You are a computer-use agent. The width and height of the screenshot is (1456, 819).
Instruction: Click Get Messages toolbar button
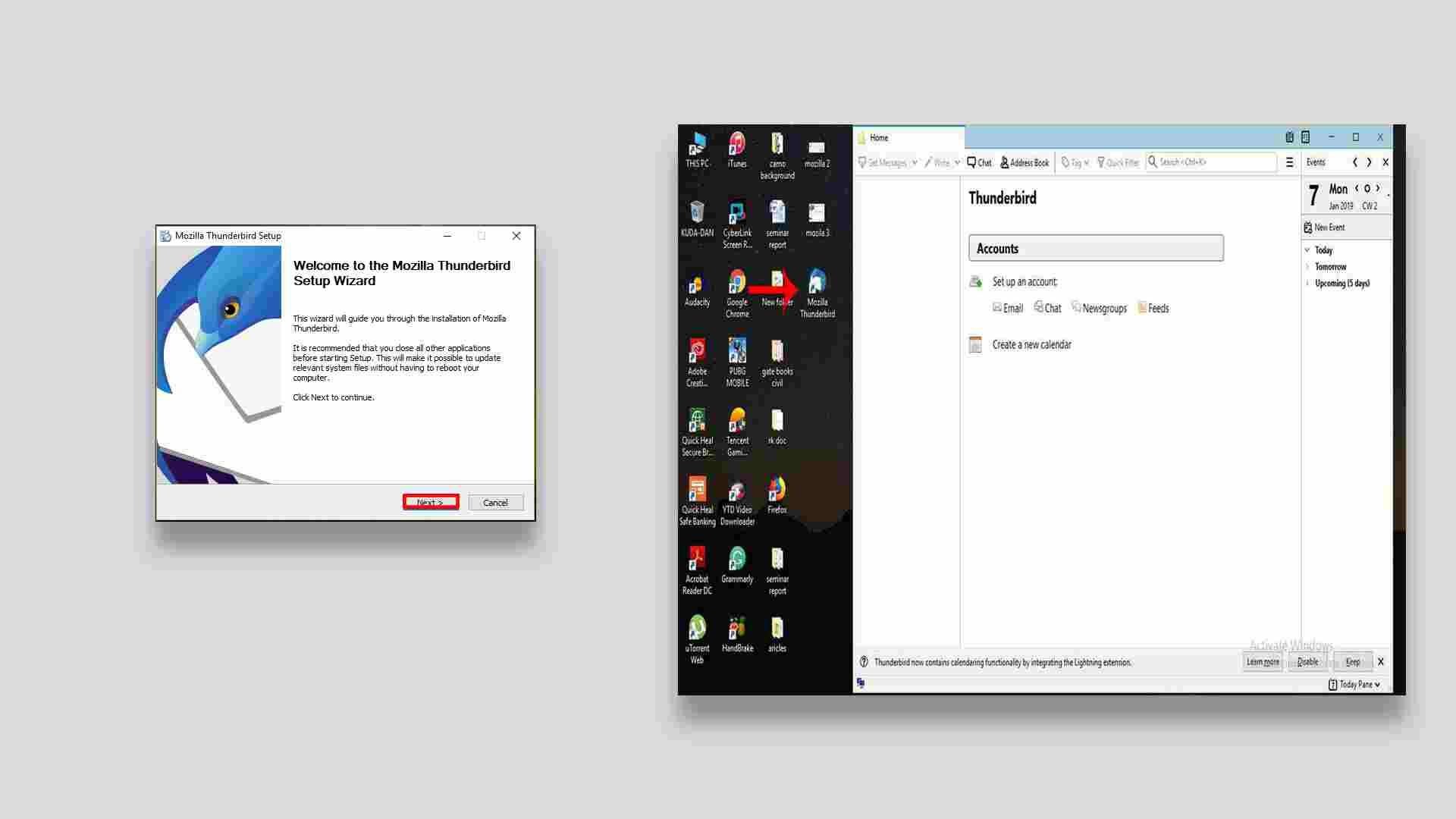coord(882,162)
